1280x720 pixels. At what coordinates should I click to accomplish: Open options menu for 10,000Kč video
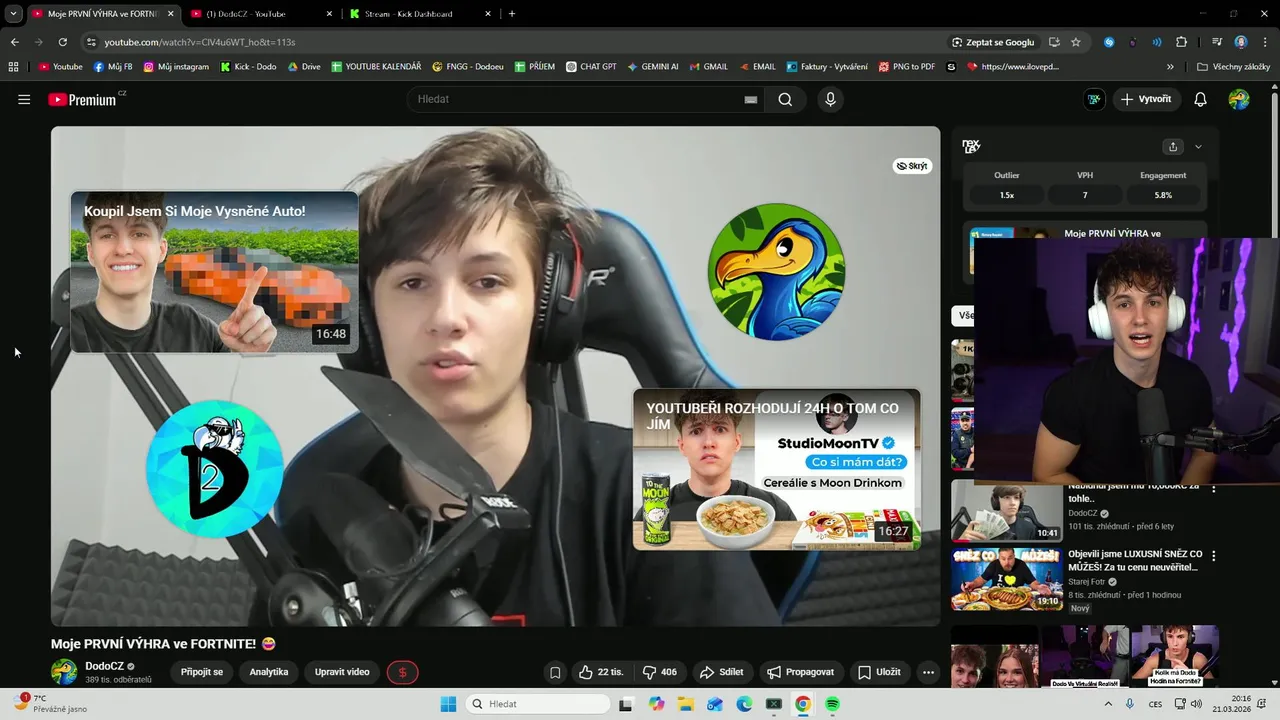[1214, 488]
